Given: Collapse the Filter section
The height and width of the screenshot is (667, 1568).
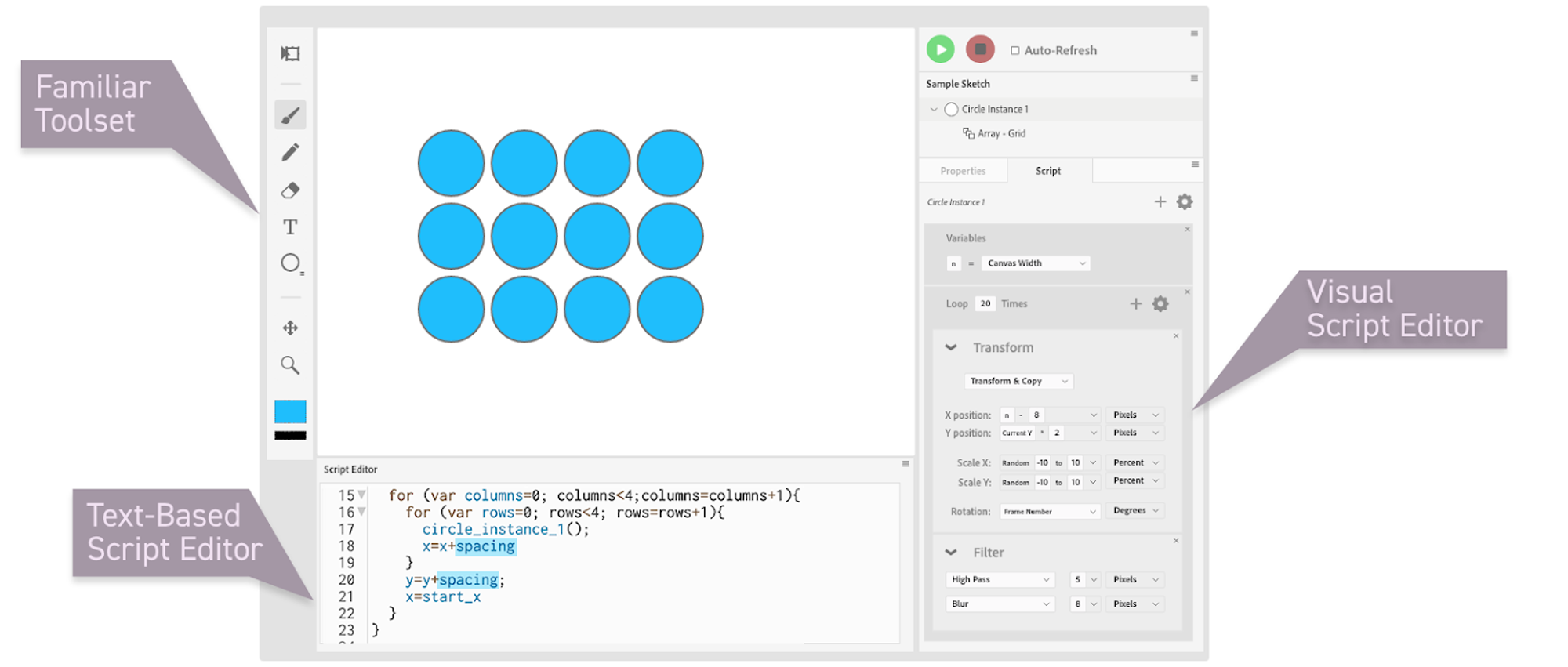Looking at the screenshot, I should (951, 553).
